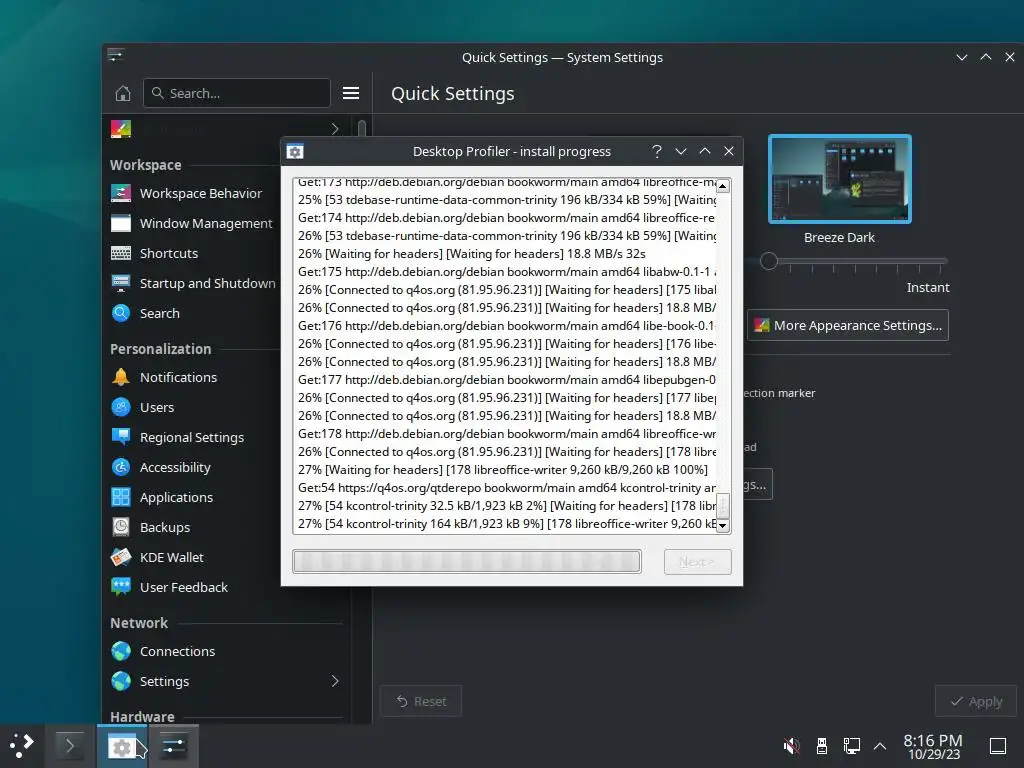The height and width of the screenshot is (768, 1024).
Task: Expand the Network Settings submenu arrow
Action: 335,681
